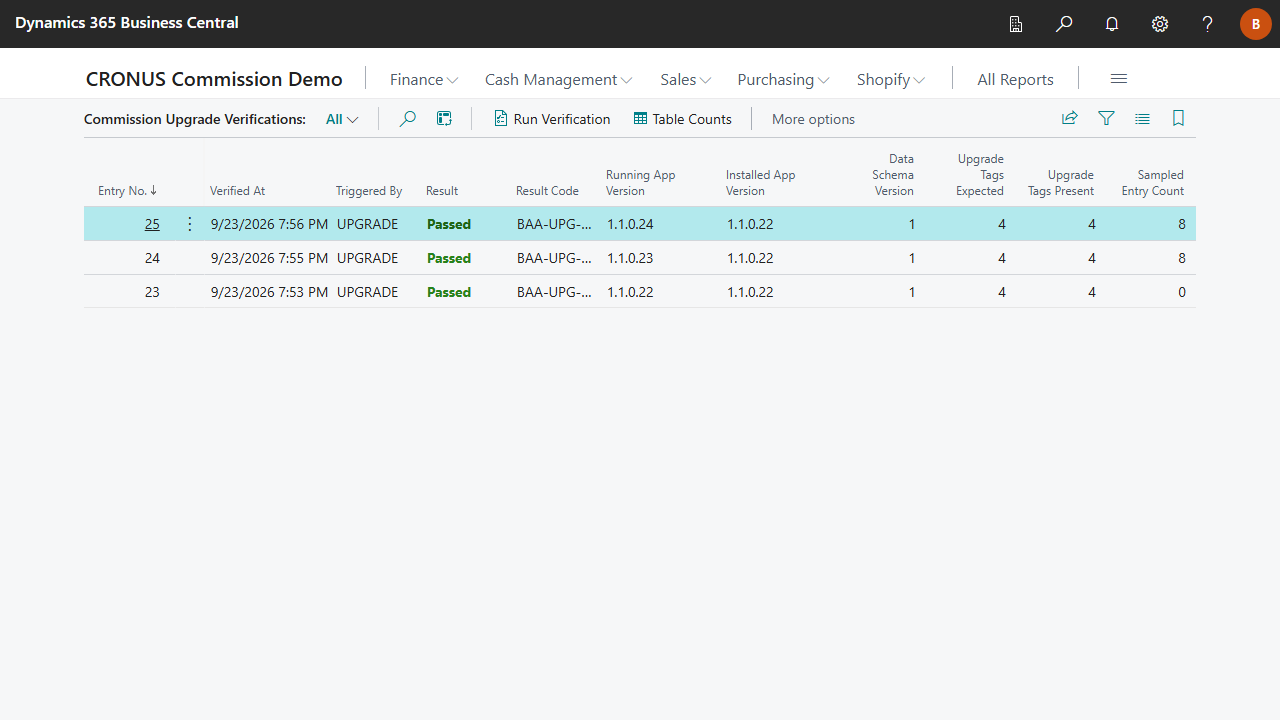This screenshot has height=720, width=1280.
Task: Click the 9/23/2026 7:53 PM cell
Action: pos(269,292)
